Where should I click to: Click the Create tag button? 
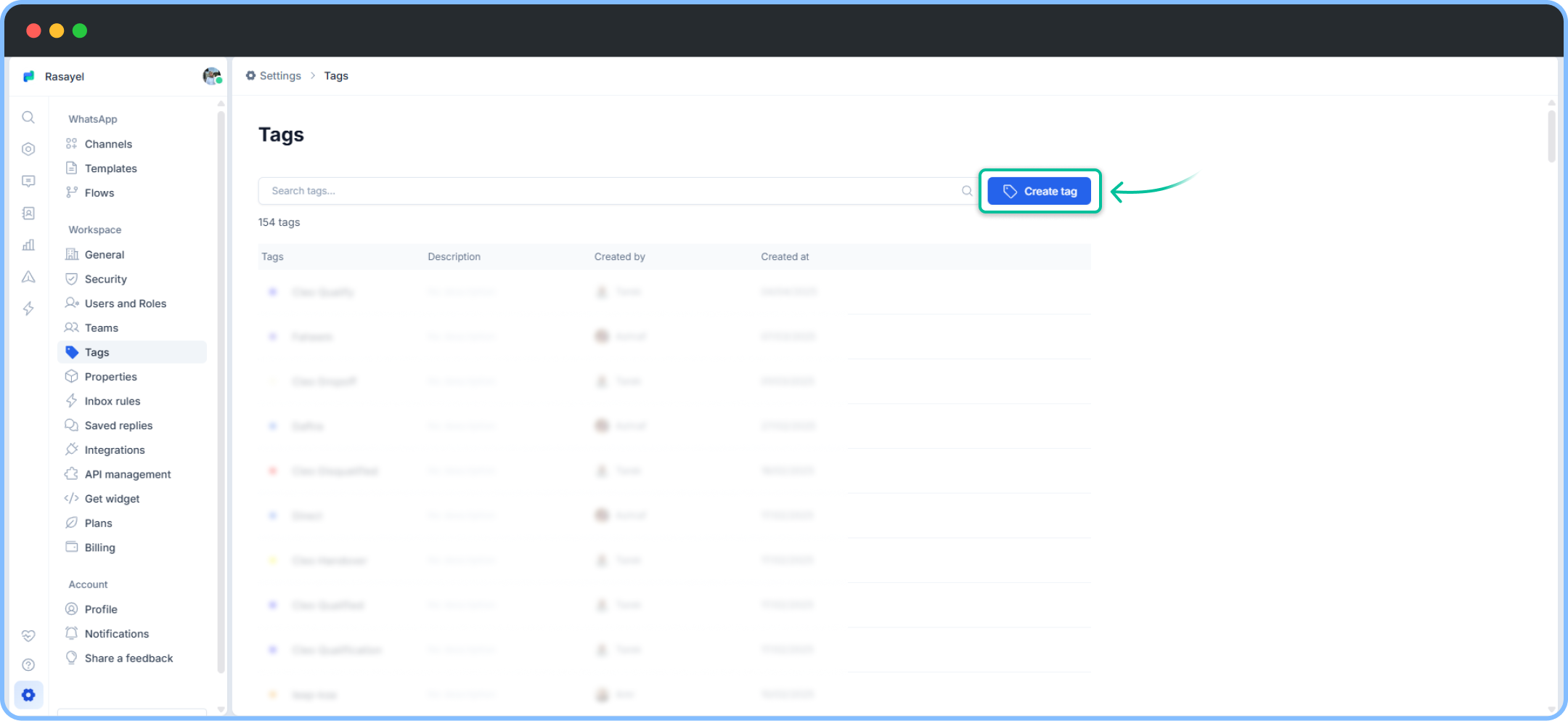(1039, 191)
